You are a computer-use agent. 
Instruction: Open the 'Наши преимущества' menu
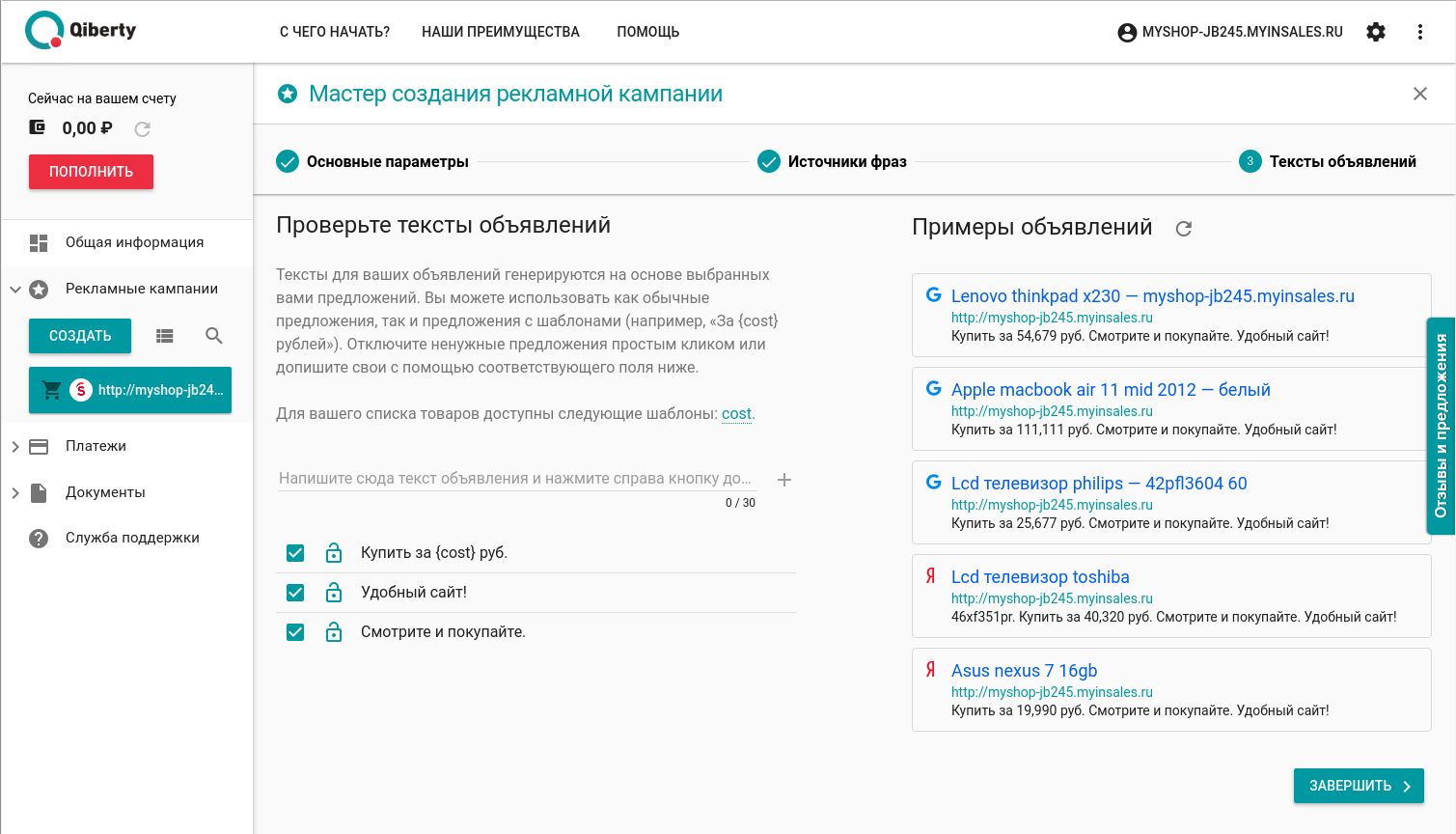501,32
